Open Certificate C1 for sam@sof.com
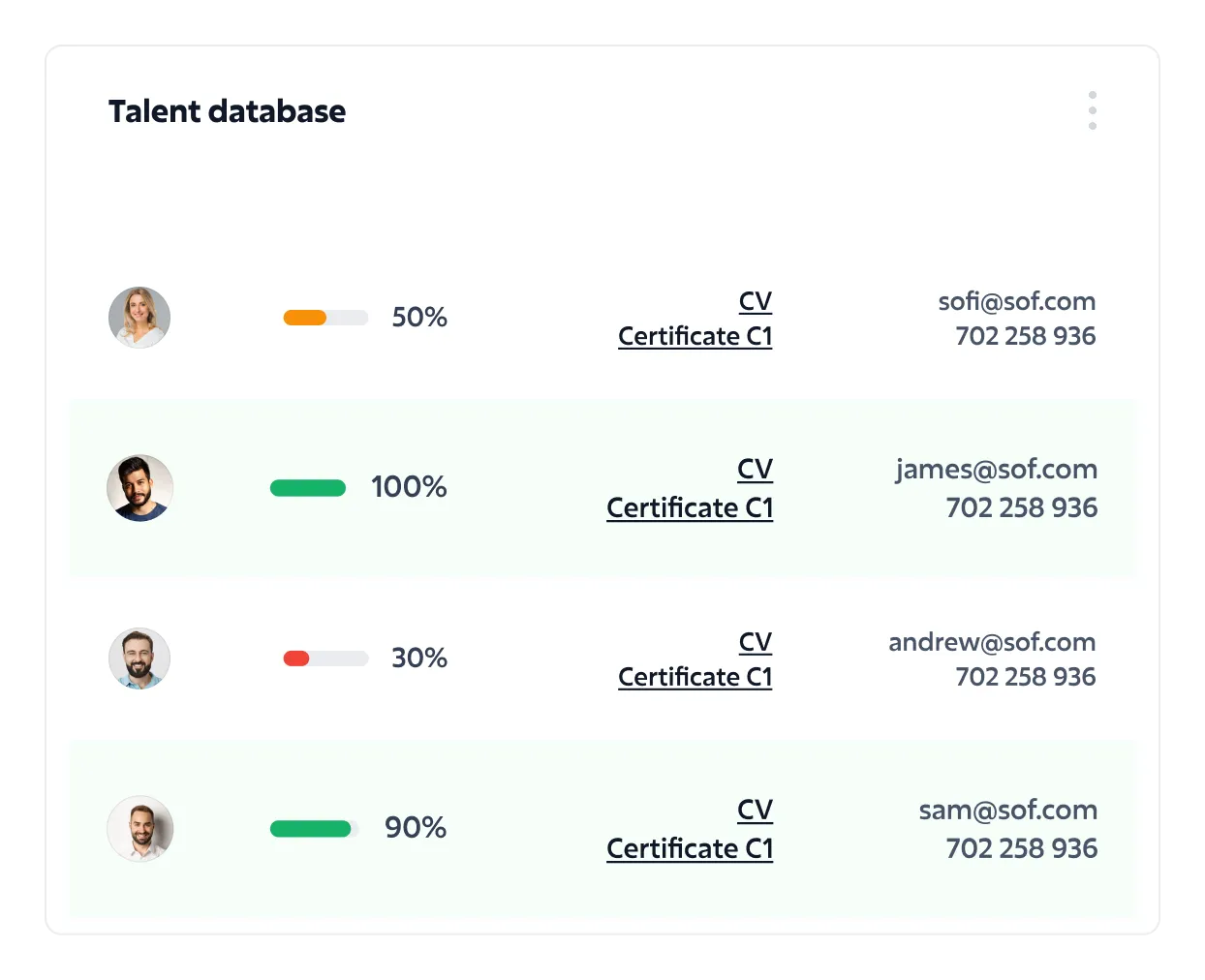Viewport: 1205px width, 980px height. coord(689,848)
